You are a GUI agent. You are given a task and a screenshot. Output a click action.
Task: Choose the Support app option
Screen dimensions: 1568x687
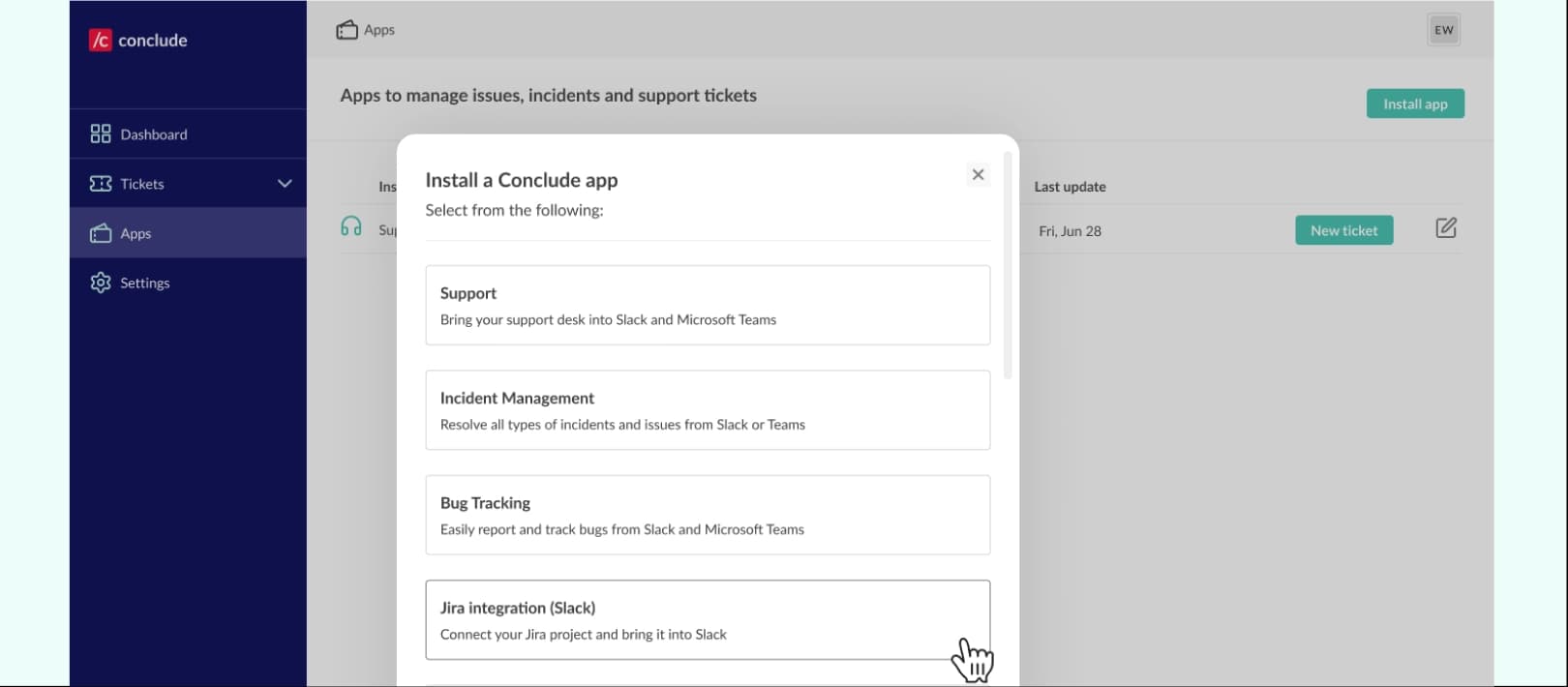click(x=708, y=305)
